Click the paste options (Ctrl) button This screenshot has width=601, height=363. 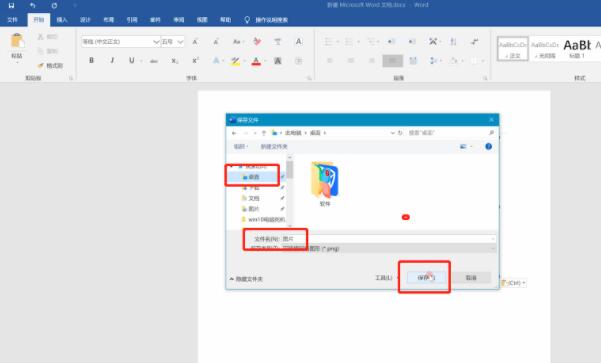[x=514, y=283]
